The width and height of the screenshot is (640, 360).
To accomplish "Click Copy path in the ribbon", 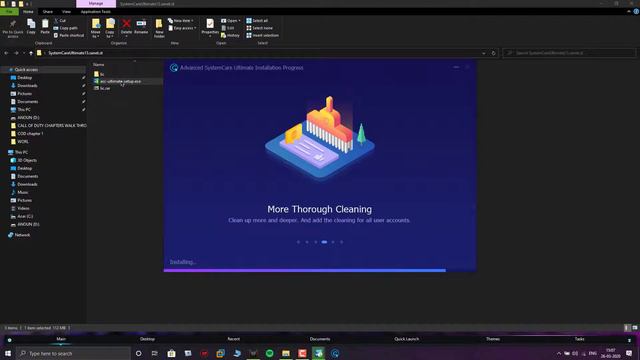I will 65,28.
